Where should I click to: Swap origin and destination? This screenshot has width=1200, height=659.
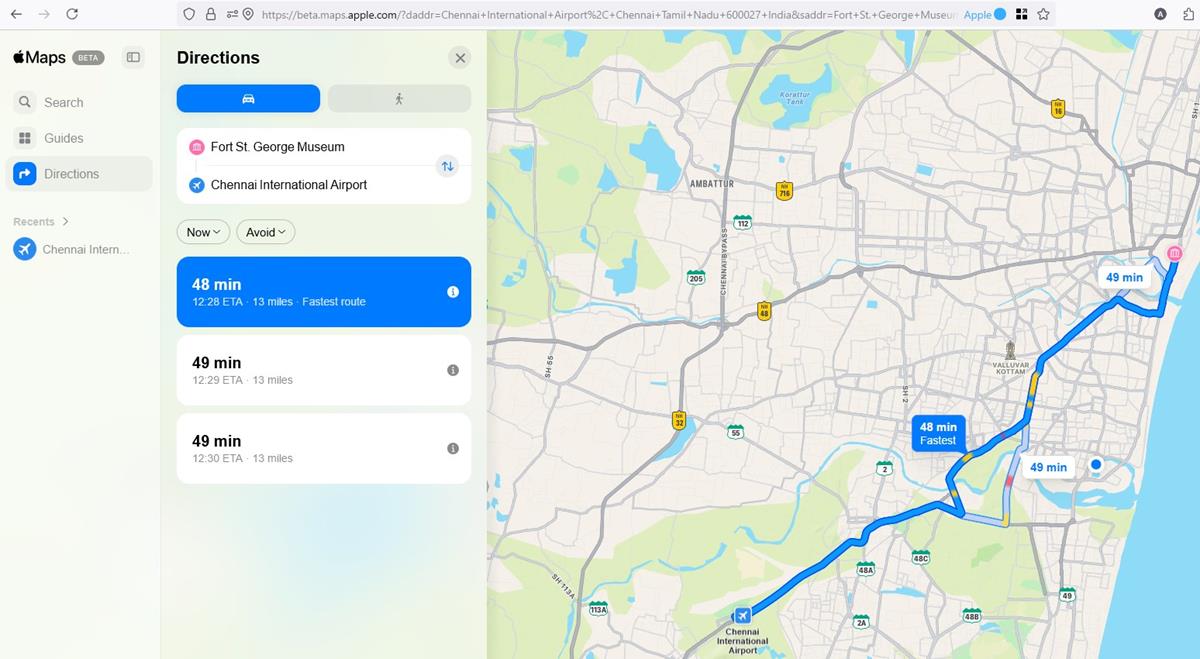[447, 166]
